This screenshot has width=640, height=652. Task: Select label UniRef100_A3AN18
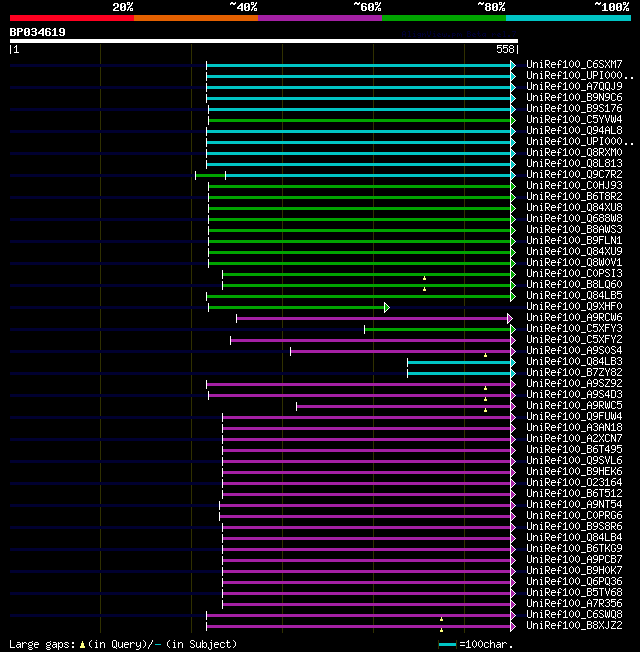(574, 428)
